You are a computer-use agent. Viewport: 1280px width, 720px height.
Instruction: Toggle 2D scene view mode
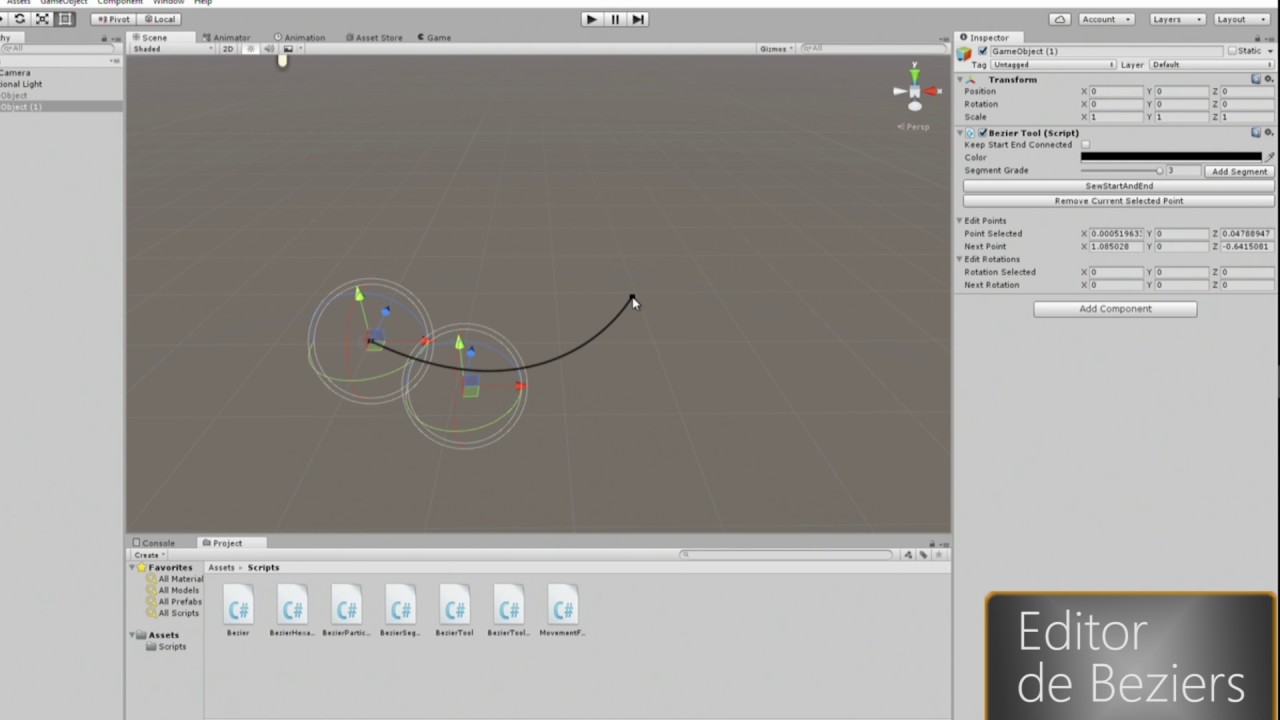coord(228,49)
